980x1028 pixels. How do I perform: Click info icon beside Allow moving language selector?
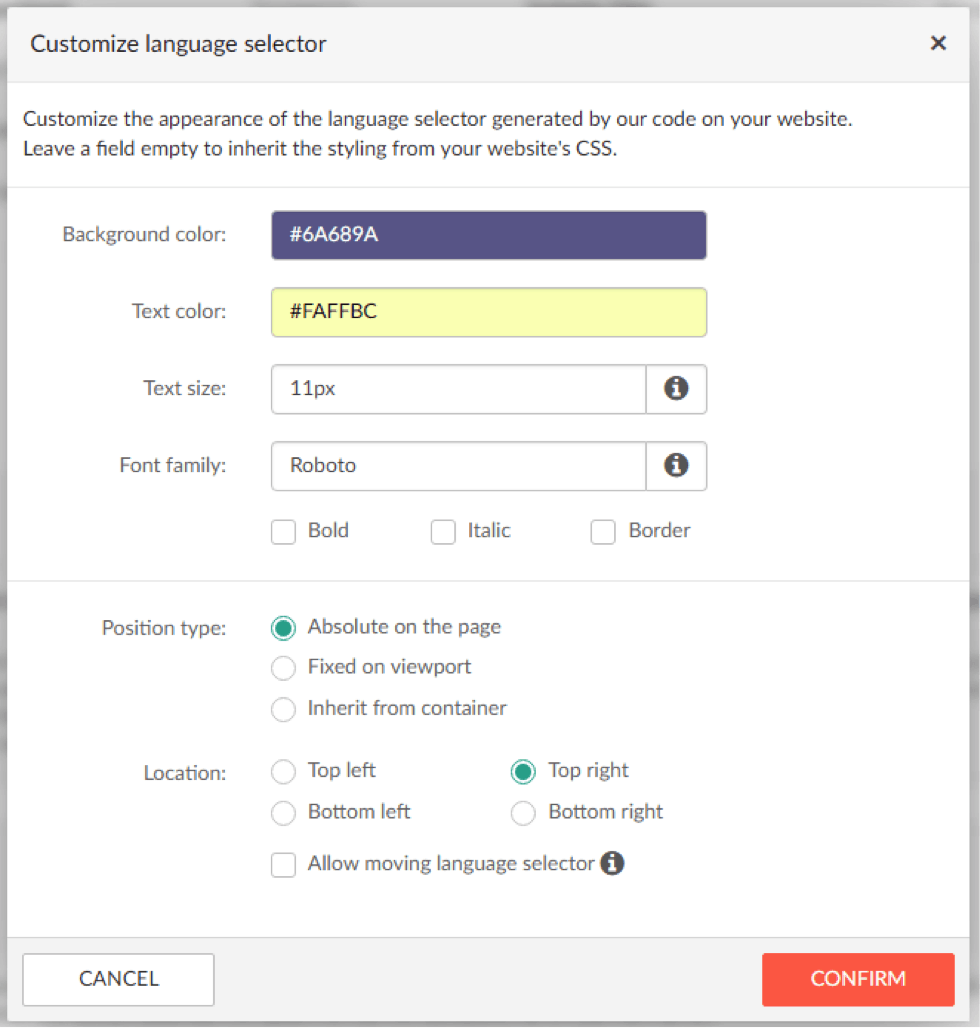[x=612, y=863]
